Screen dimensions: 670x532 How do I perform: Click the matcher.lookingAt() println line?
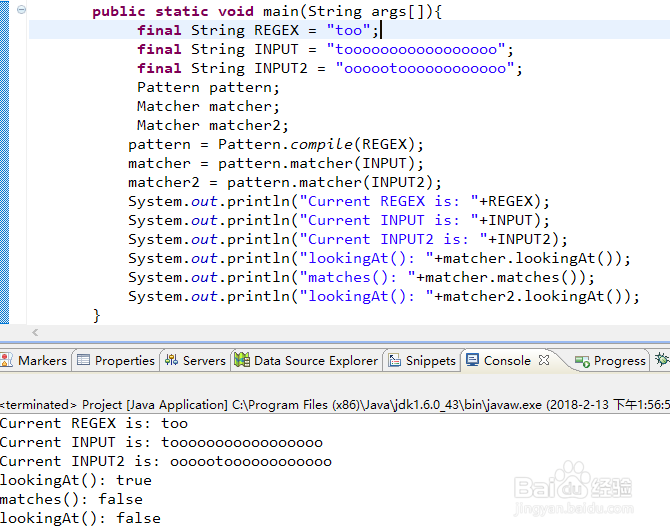[379, 259]
